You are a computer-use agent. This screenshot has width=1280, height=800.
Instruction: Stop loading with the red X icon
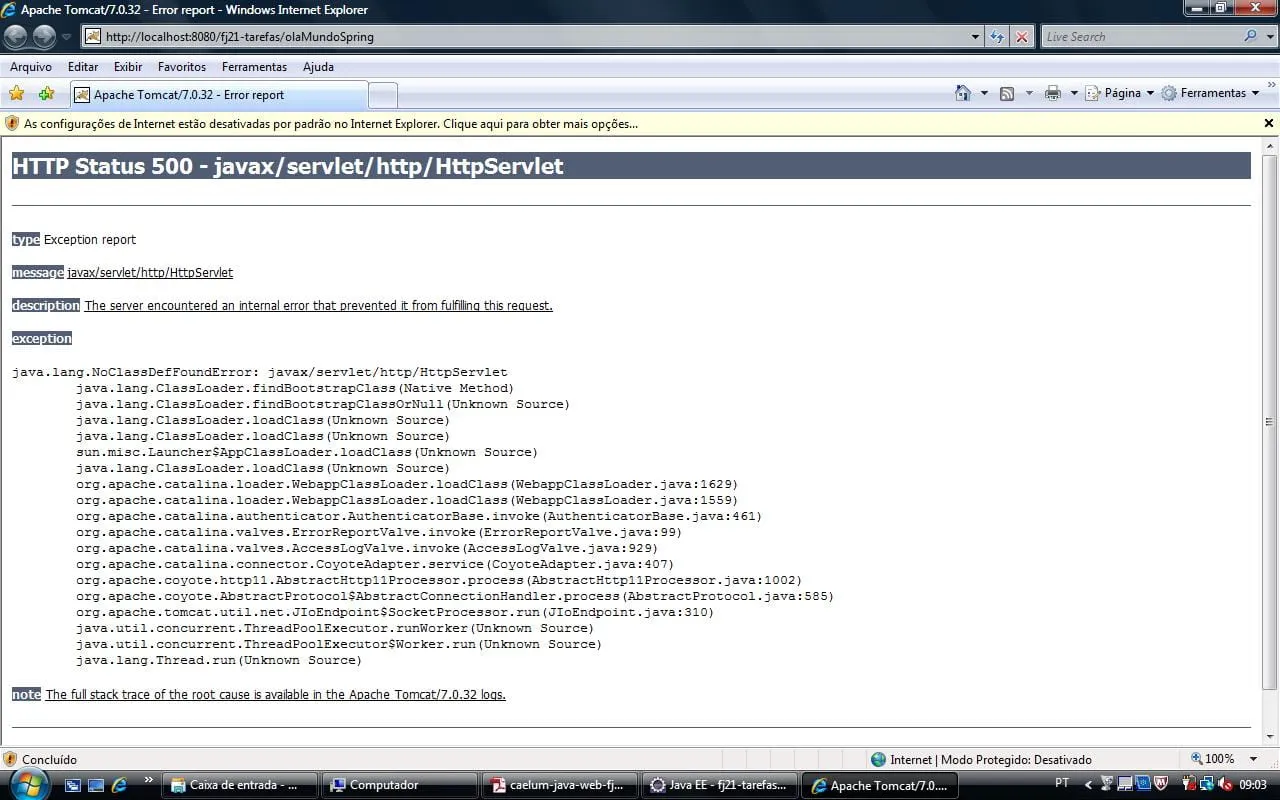(1022, 37)
